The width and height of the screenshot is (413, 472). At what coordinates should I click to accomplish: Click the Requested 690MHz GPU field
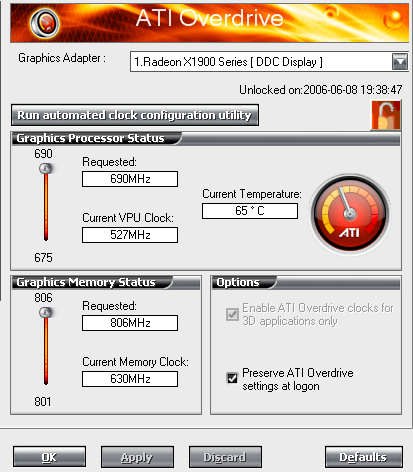pyautogui.click(x=130, y=179)
